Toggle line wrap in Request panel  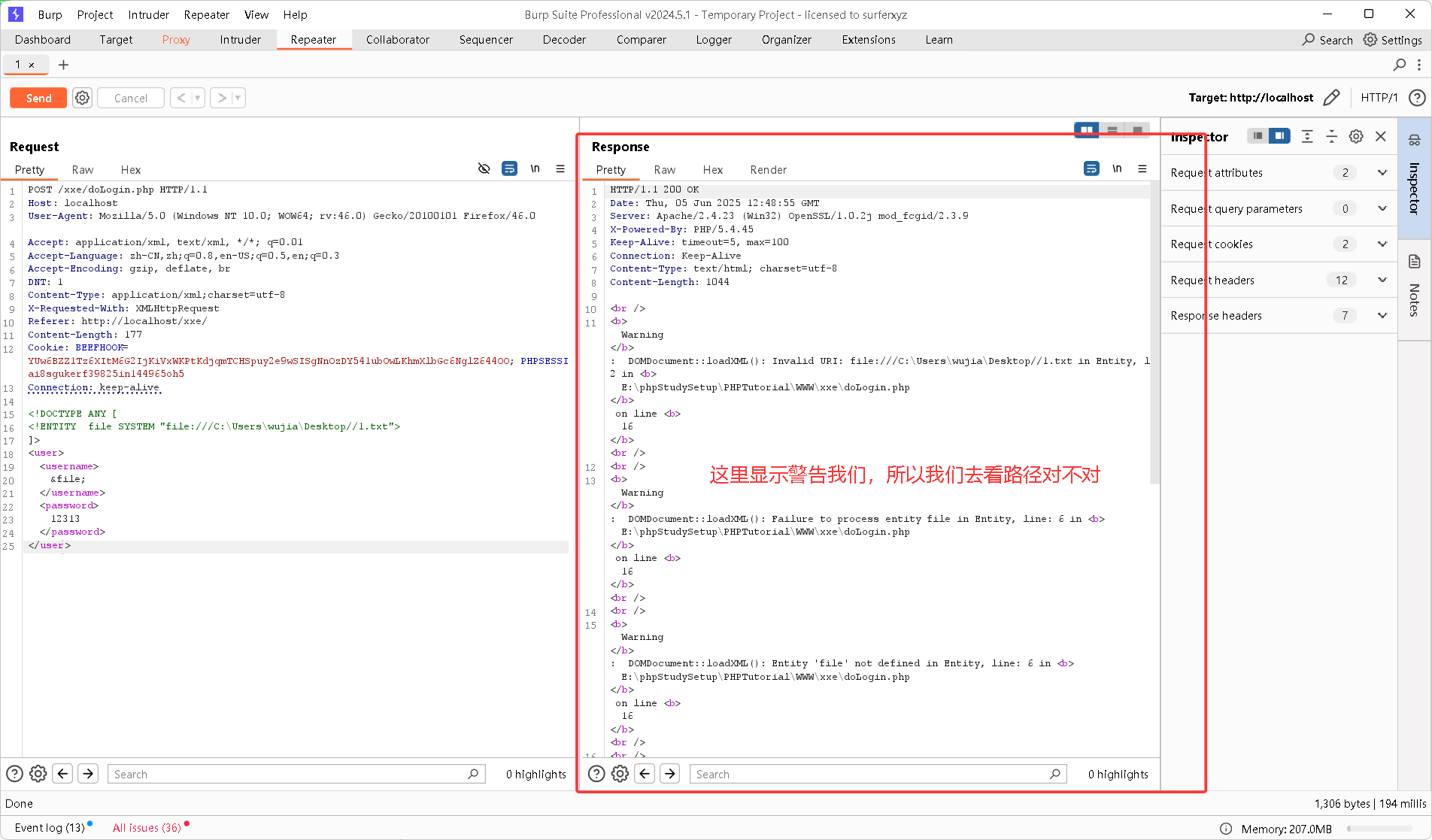510,168
